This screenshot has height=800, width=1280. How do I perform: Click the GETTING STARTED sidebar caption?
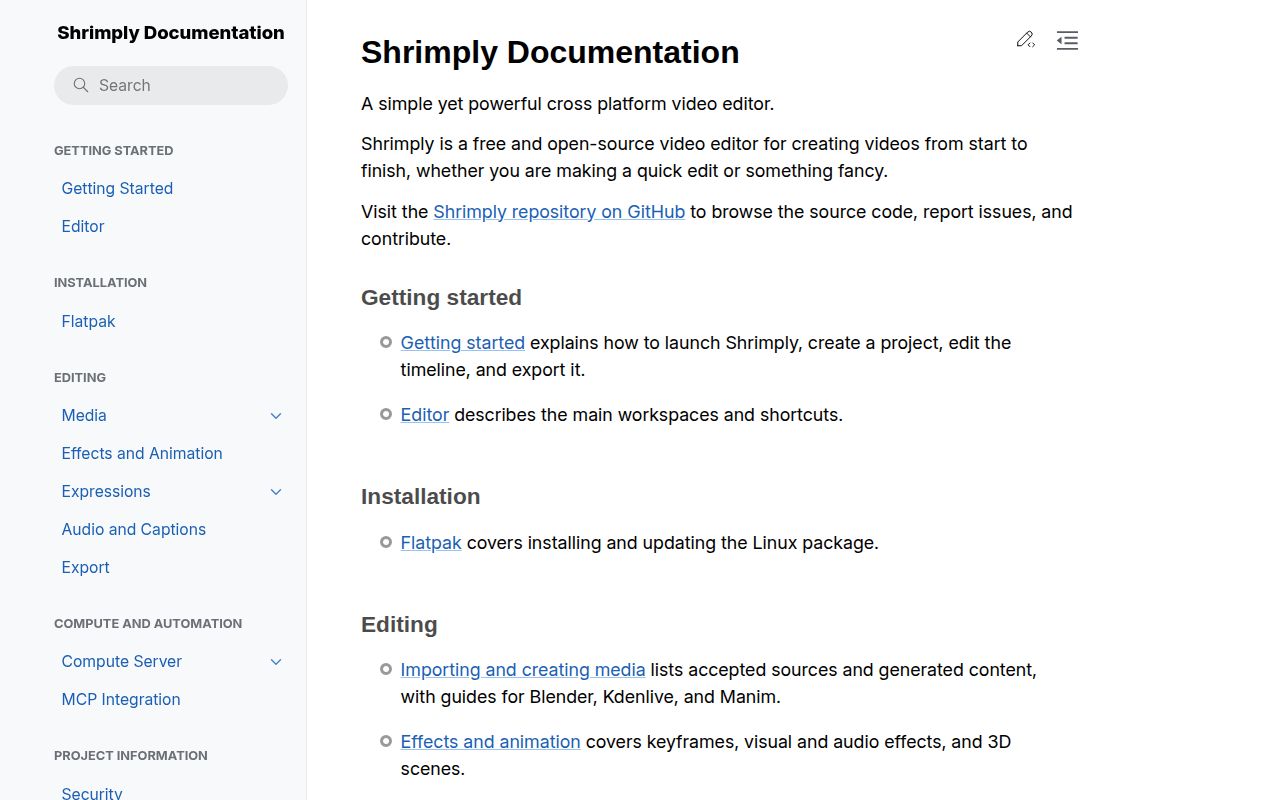[x=114, y=151]
